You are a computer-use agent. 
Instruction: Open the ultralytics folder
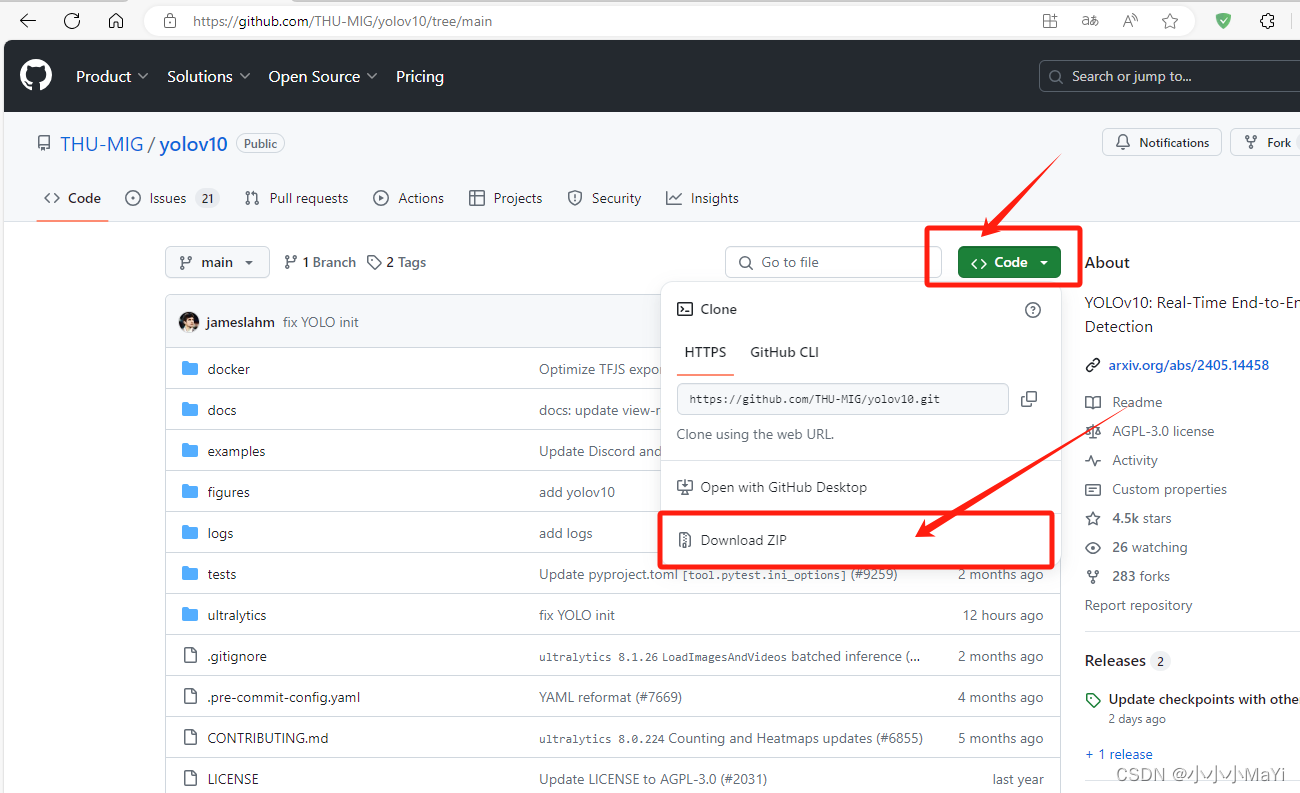(x=237, y=615)
